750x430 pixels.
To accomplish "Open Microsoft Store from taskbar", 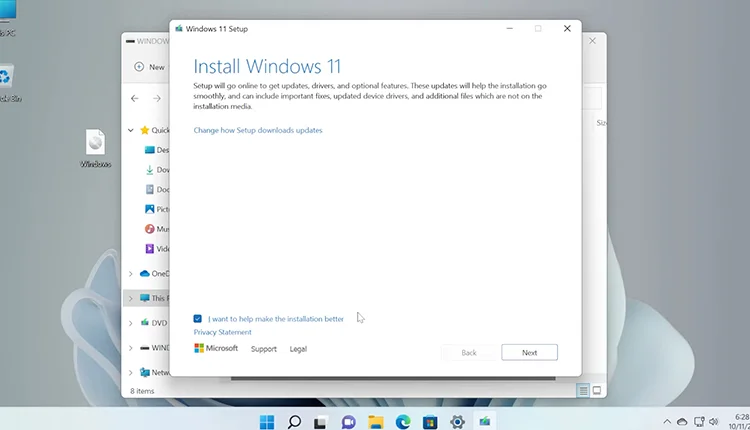I will [x=430, y=422].
